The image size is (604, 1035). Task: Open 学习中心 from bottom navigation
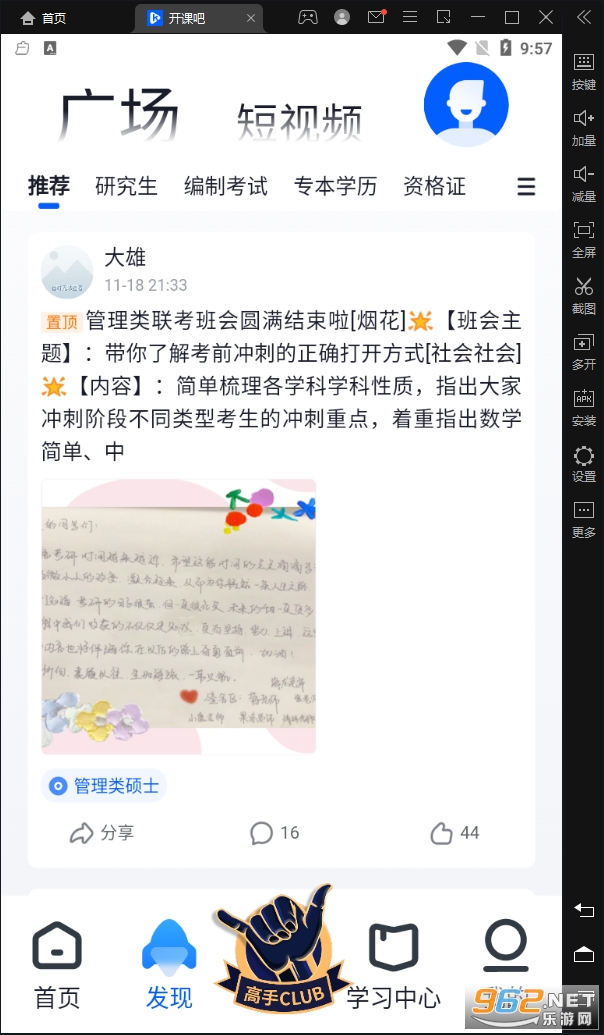393,965
